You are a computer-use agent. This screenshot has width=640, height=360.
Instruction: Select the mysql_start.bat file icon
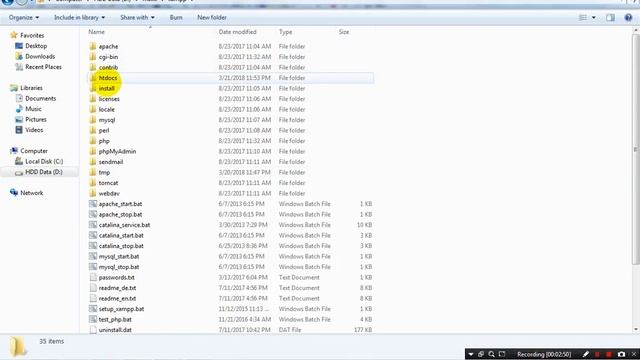tap(93, 256)
